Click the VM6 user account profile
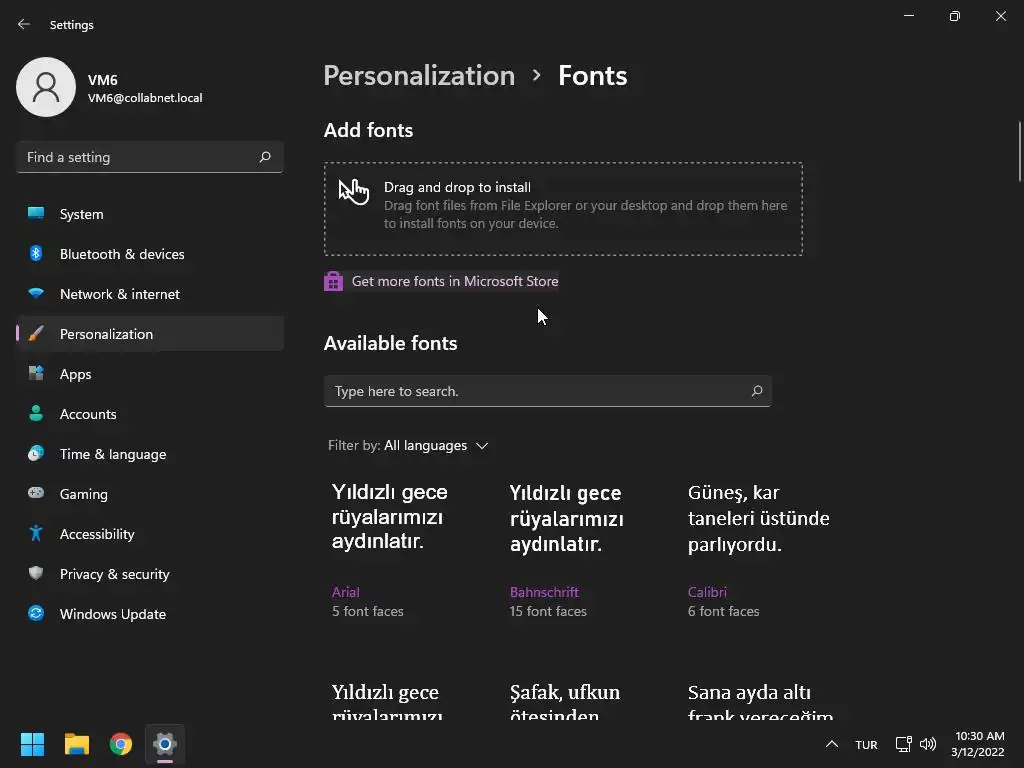The height and width of the screenshot is (768, 1024). click(110, 88)
